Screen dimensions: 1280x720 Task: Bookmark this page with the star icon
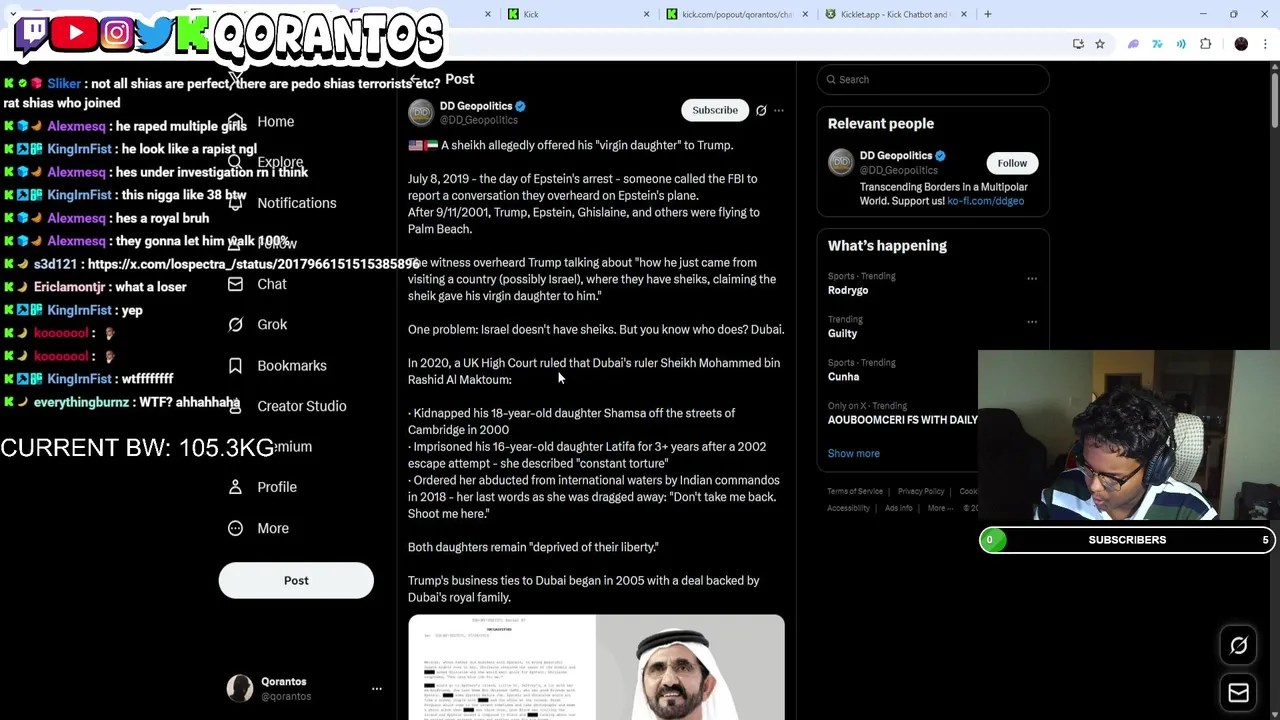coord(1099,44)
